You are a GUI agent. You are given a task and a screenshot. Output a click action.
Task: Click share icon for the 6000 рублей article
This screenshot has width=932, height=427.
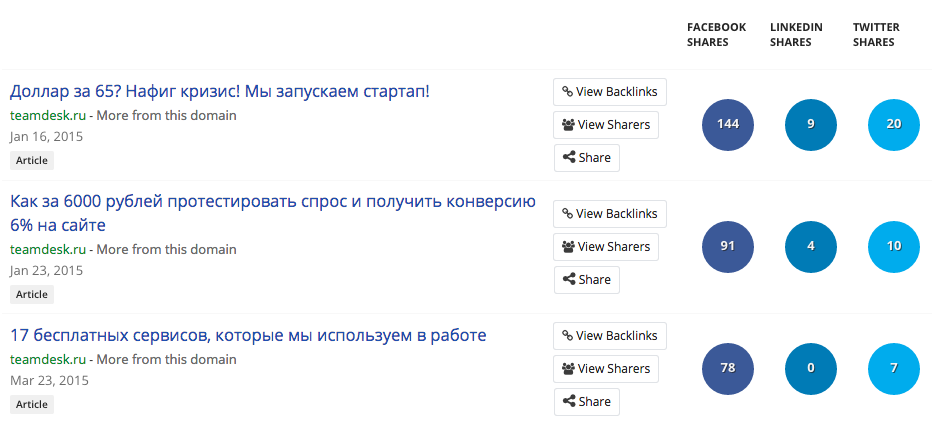coord(569,280)
